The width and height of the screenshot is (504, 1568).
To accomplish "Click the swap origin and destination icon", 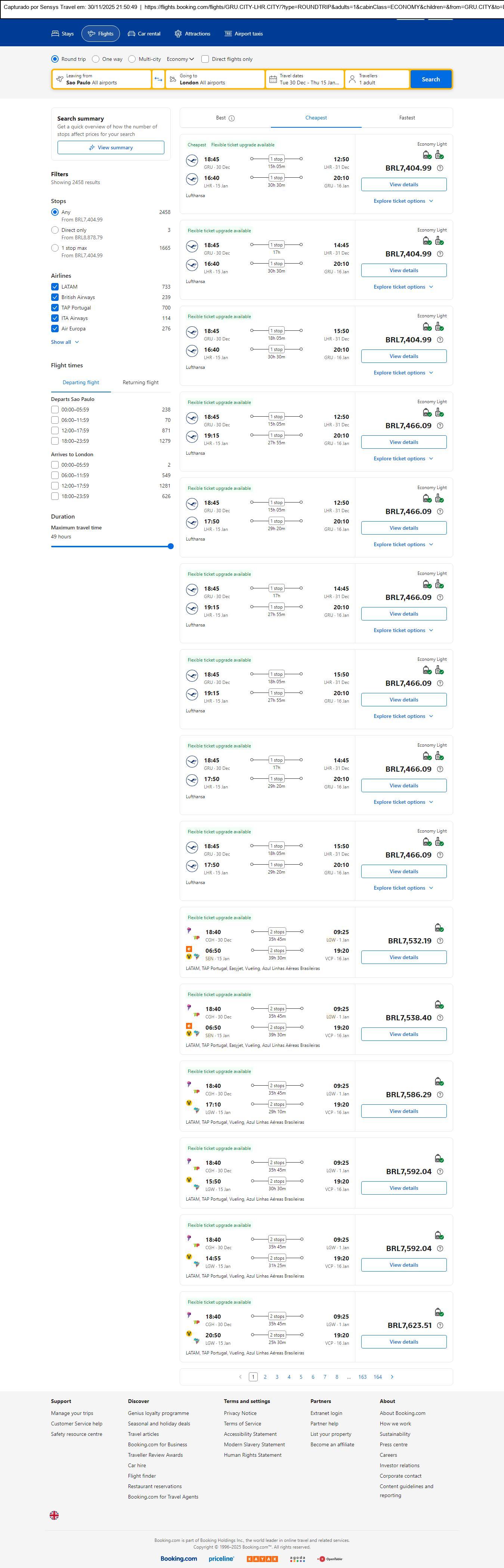I will pyautogui.click(x=158, y=79).
